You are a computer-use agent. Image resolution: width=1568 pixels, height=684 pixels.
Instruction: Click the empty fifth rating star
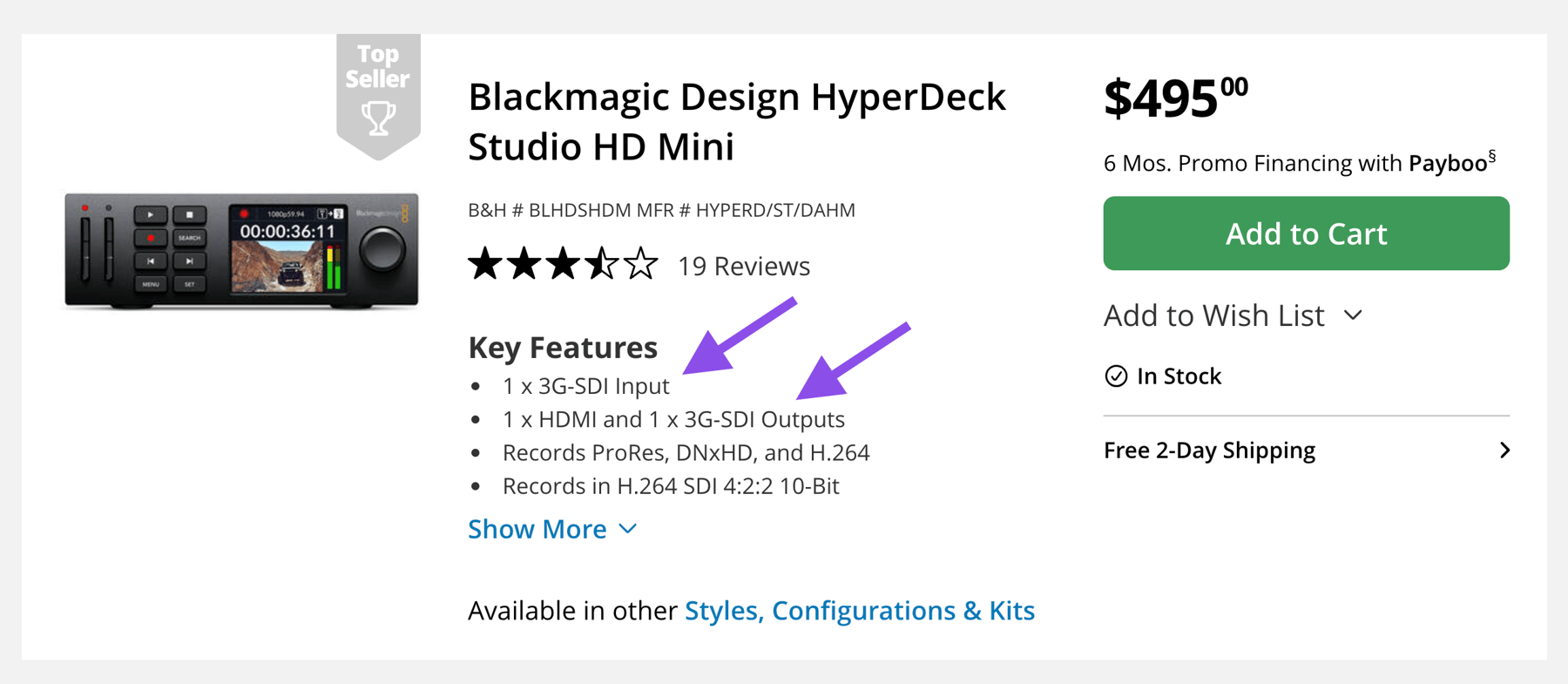(641, 264)
